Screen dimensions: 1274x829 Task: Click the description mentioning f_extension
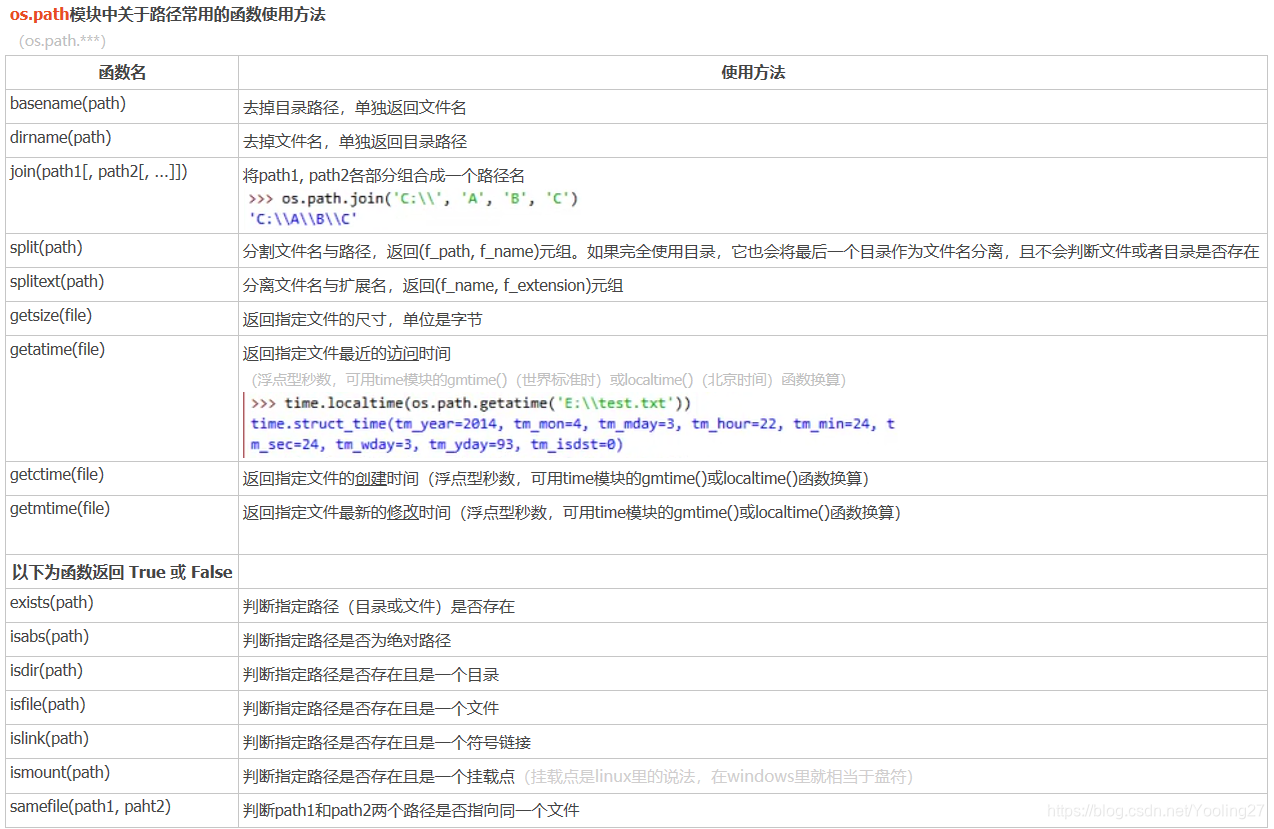coord(433,285)
